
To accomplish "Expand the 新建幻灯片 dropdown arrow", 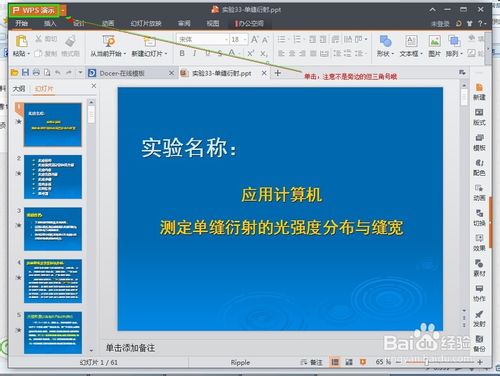I will [166, 54].
